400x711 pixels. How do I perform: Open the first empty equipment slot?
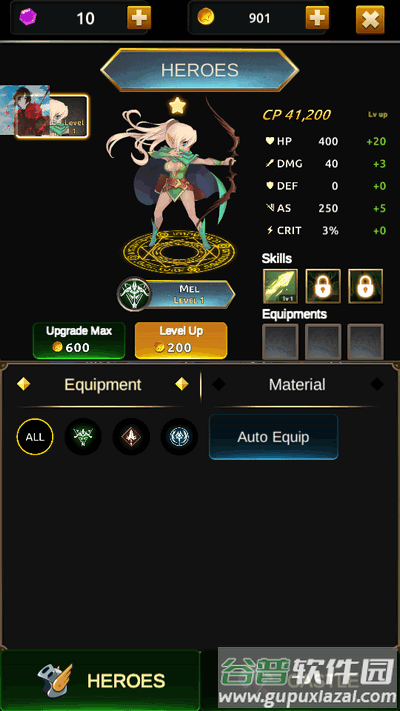click(x=280, y=341)
